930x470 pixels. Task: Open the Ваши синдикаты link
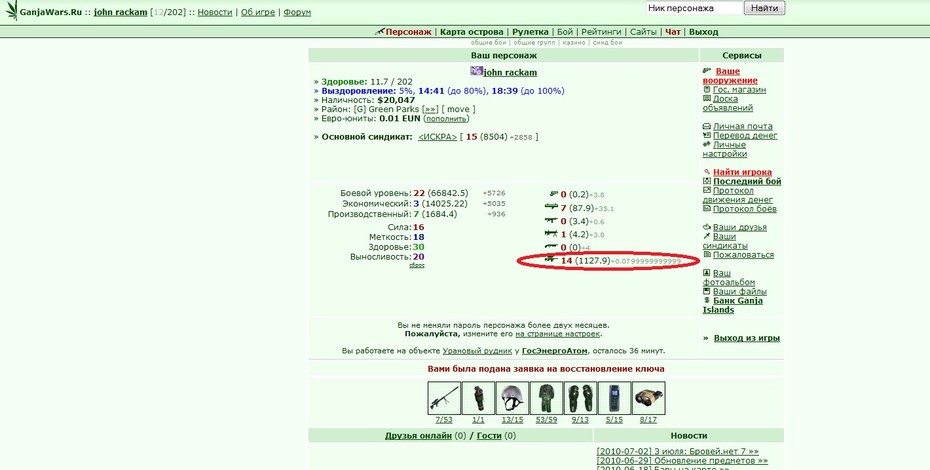(x=725, y=241)
